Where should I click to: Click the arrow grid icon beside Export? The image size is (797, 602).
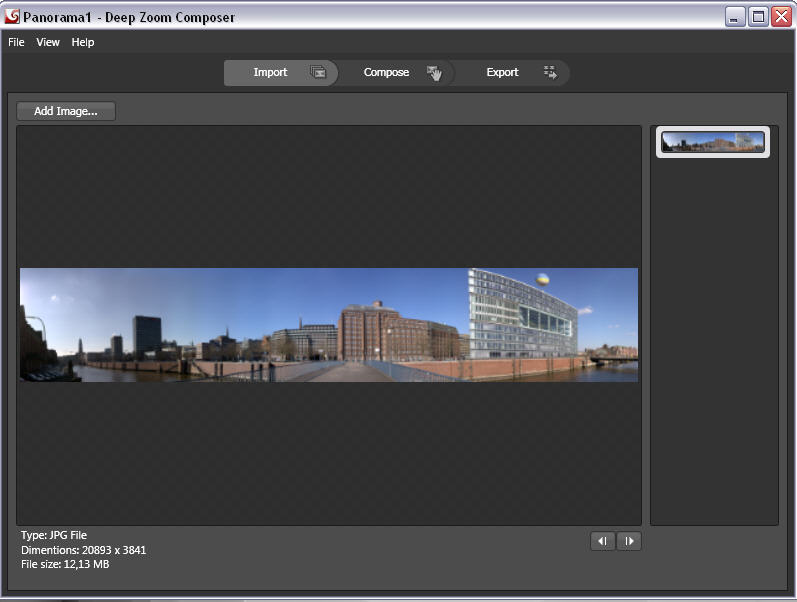click(549, 73)
